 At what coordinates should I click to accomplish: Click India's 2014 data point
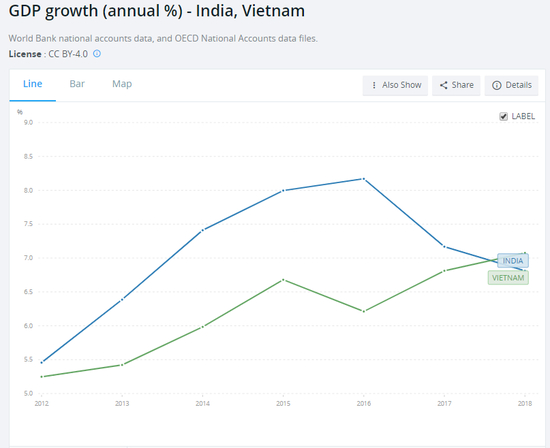pyautogui.click(x=202, y=230)
